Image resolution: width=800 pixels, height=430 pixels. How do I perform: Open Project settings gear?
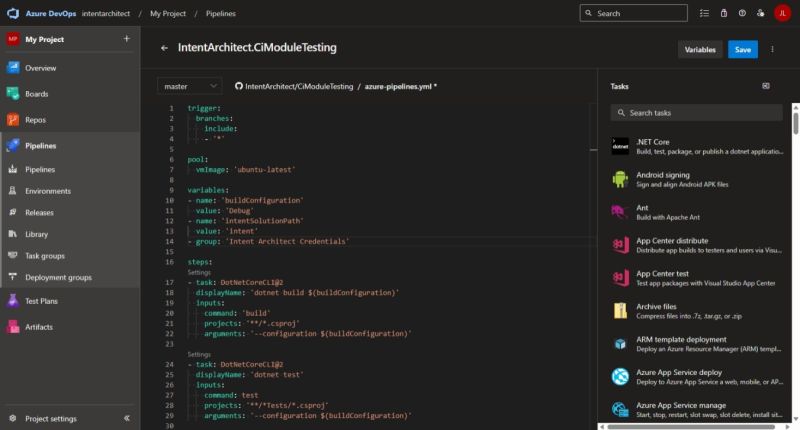pos(13,418)
